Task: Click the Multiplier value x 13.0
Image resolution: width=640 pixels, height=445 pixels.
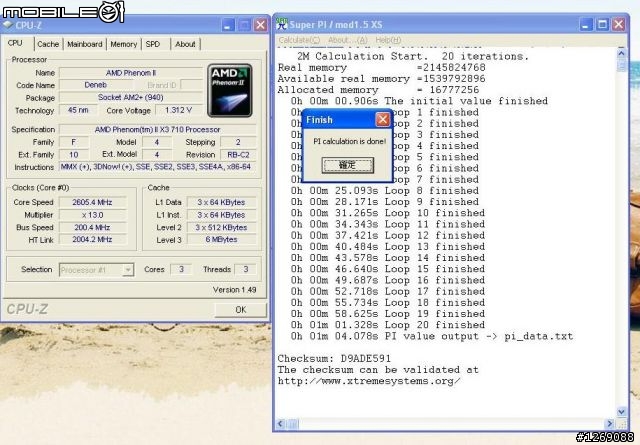Action: [x=92, y=215]
